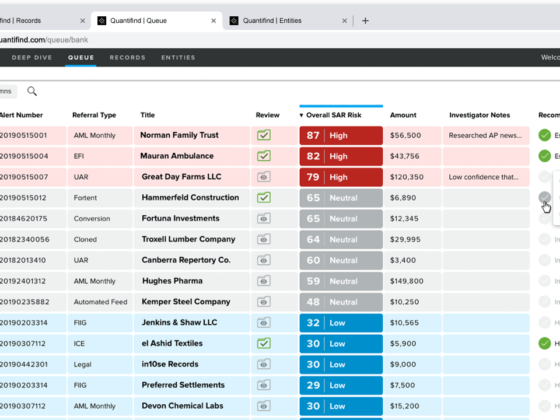Viewport: 560px width, 420px height.
Task: Click review eye icon for in10se Records
Action: tap(264, 364)
